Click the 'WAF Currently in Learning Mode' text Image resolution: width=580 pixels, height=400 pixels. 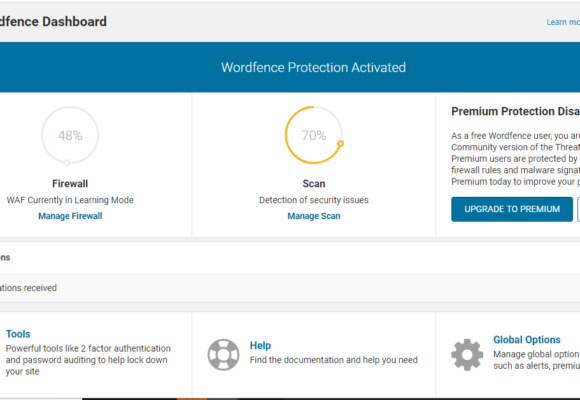pyautogui.click(x=70, y=200)
